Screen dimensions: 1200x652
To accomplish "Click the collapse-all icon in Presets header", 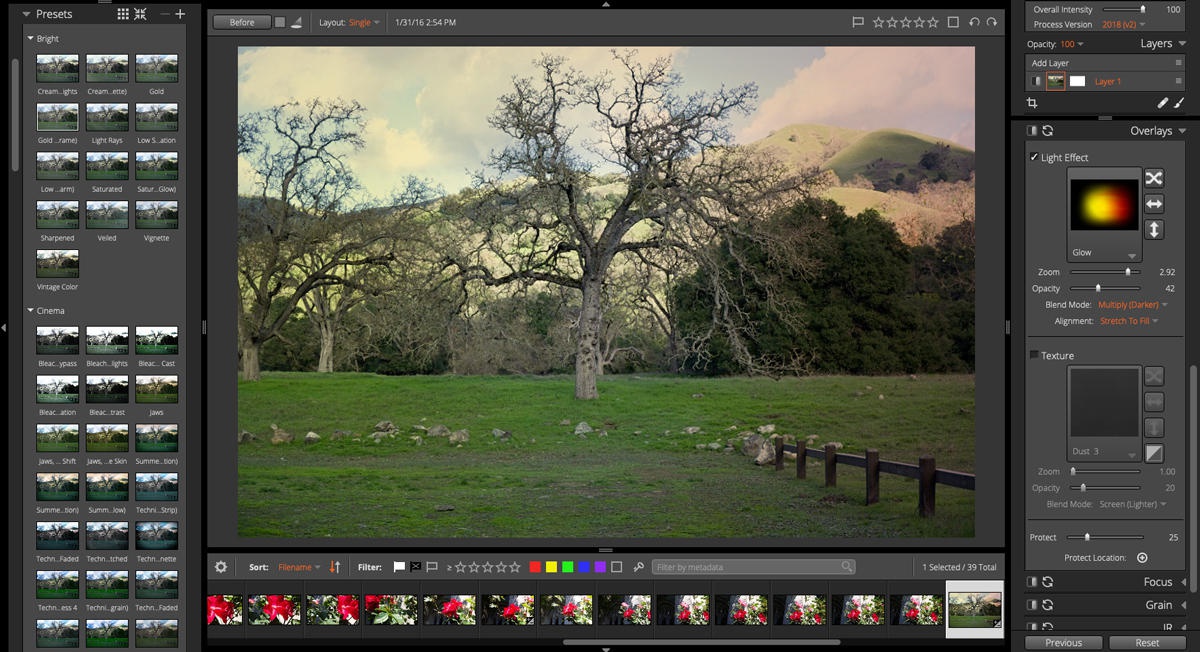I will (140, 14).
